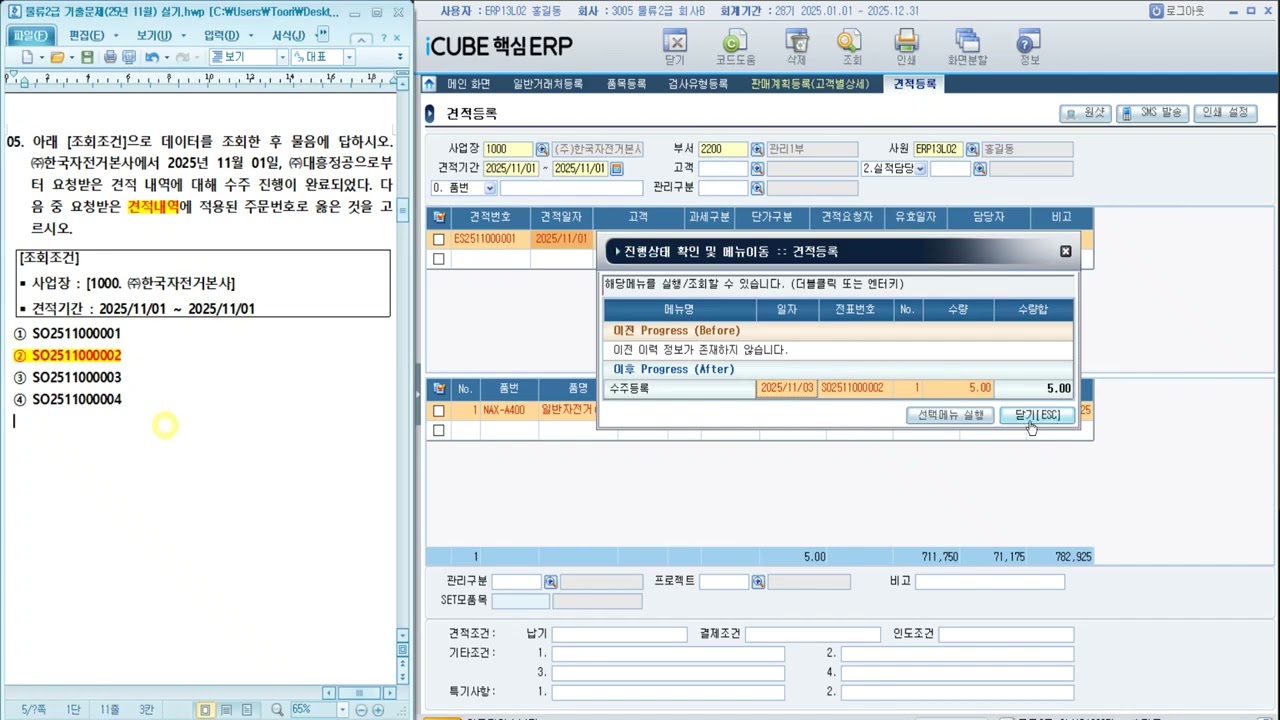Open the 65% zoom dropdown

(x=342, y=710)
